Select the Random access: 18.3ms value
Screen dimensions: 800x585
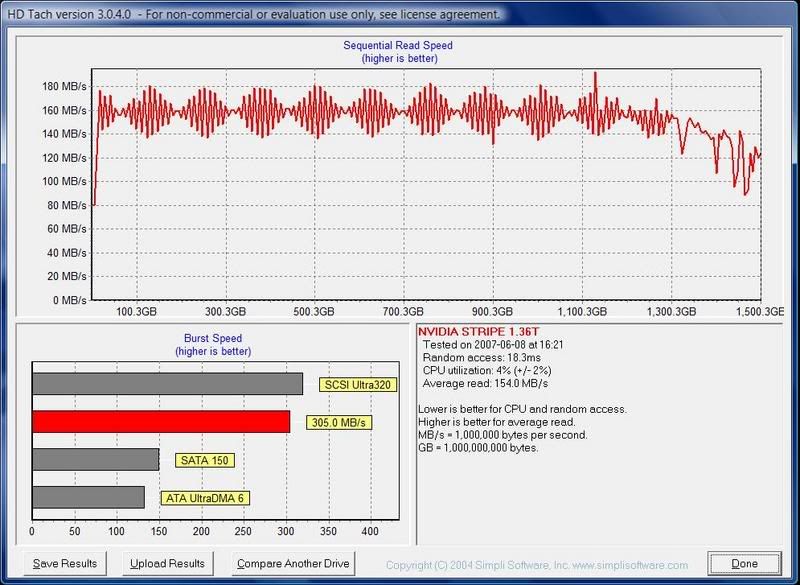(x=482, y=358)
